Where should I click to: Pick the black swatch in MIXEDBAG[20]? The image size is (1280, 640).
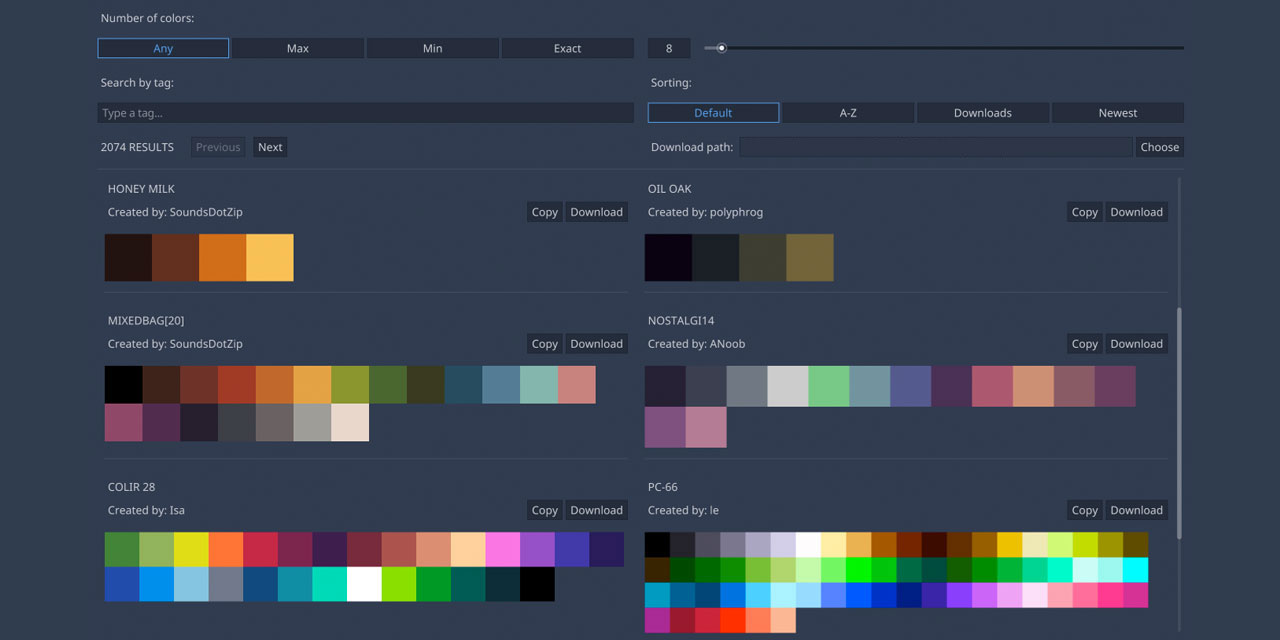124,385
